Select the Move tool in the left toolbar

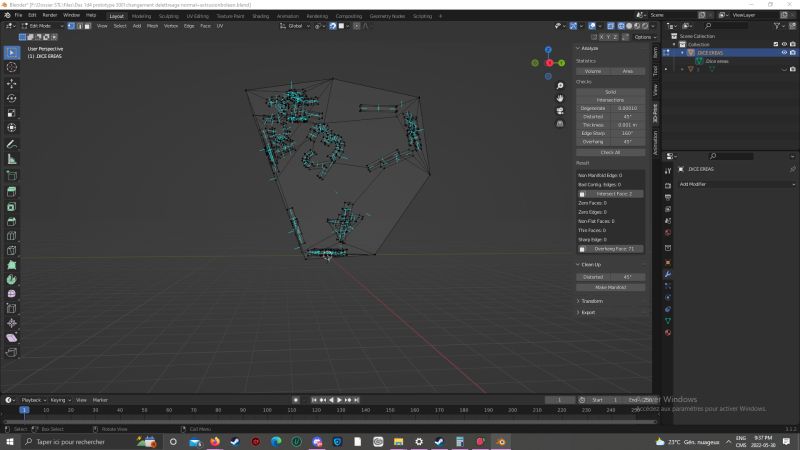(11, 83)
